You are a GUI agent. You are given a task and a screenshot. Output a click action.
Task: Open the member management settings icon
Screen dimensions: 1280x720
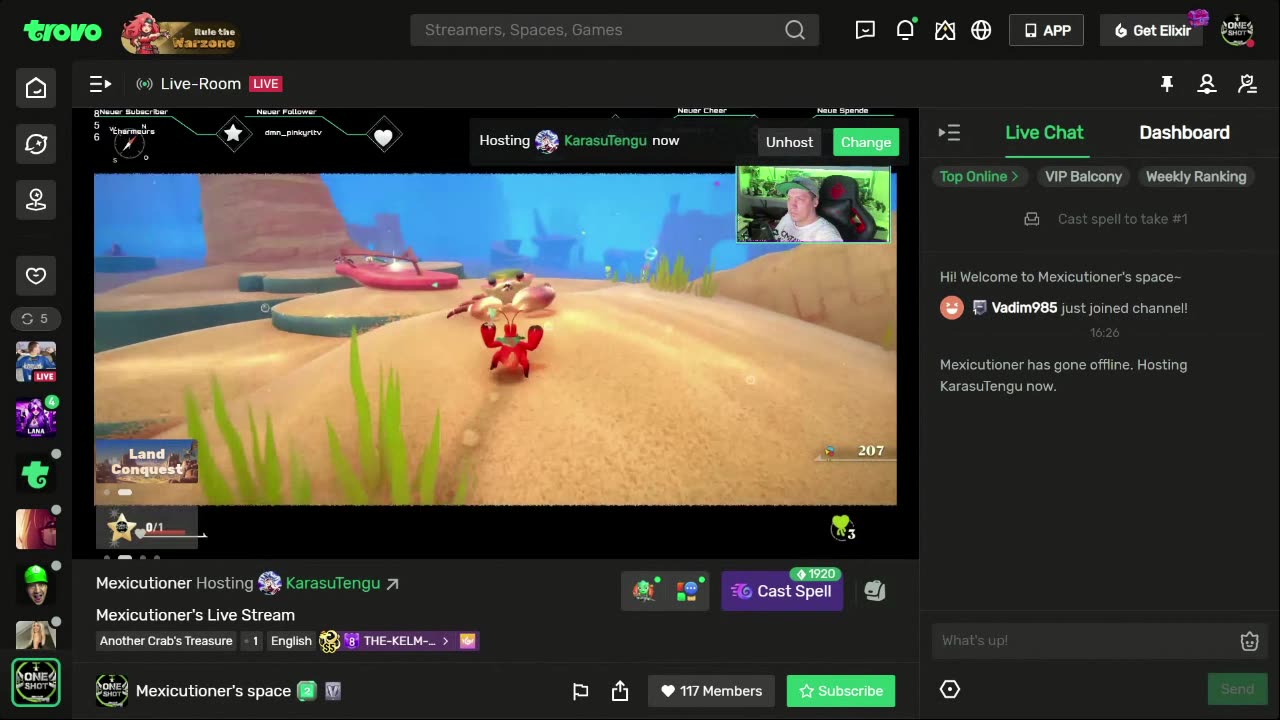tap(1247, 84)
